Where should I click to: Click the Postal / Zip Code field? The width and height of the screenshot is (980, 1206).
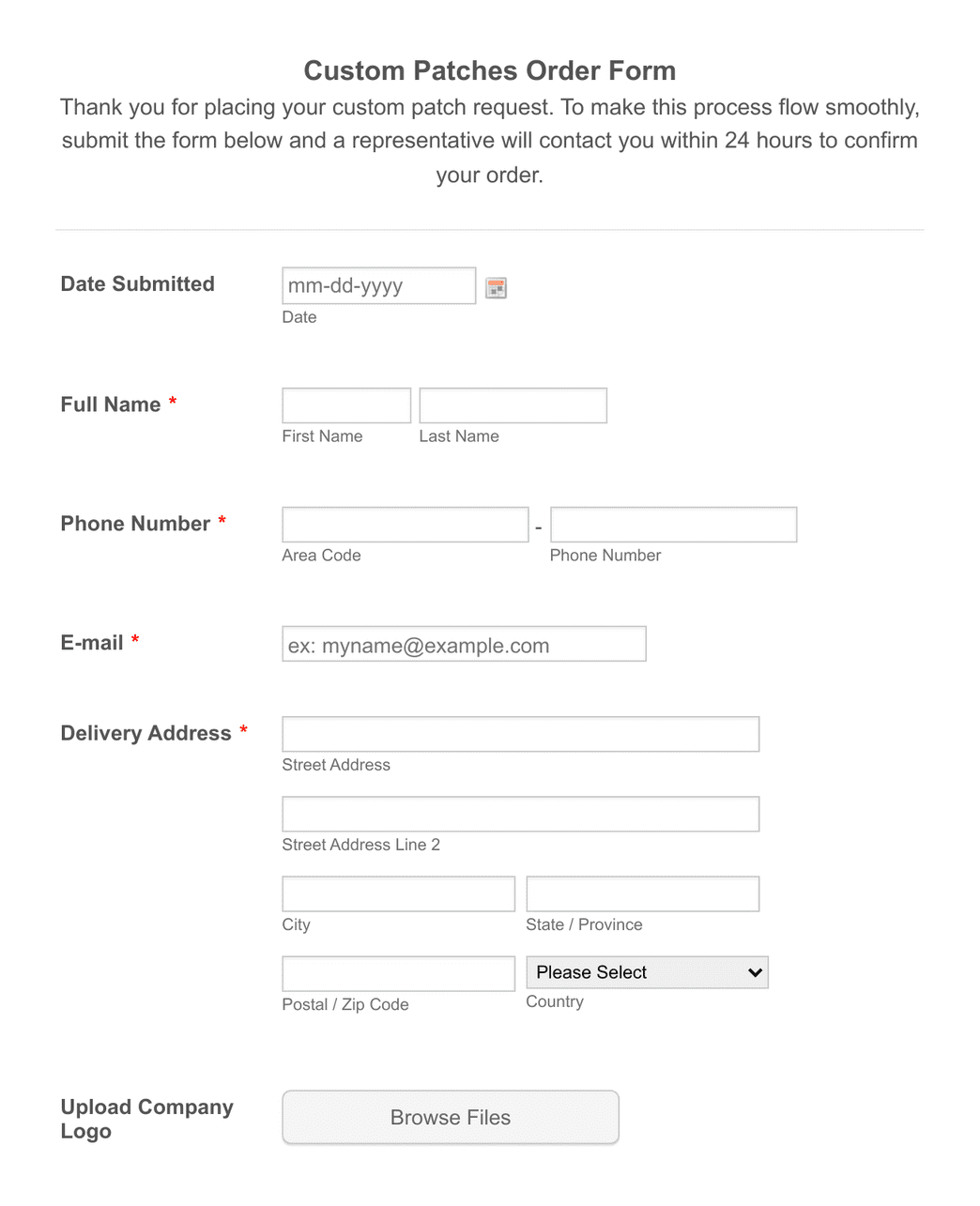tap(397, 972)
